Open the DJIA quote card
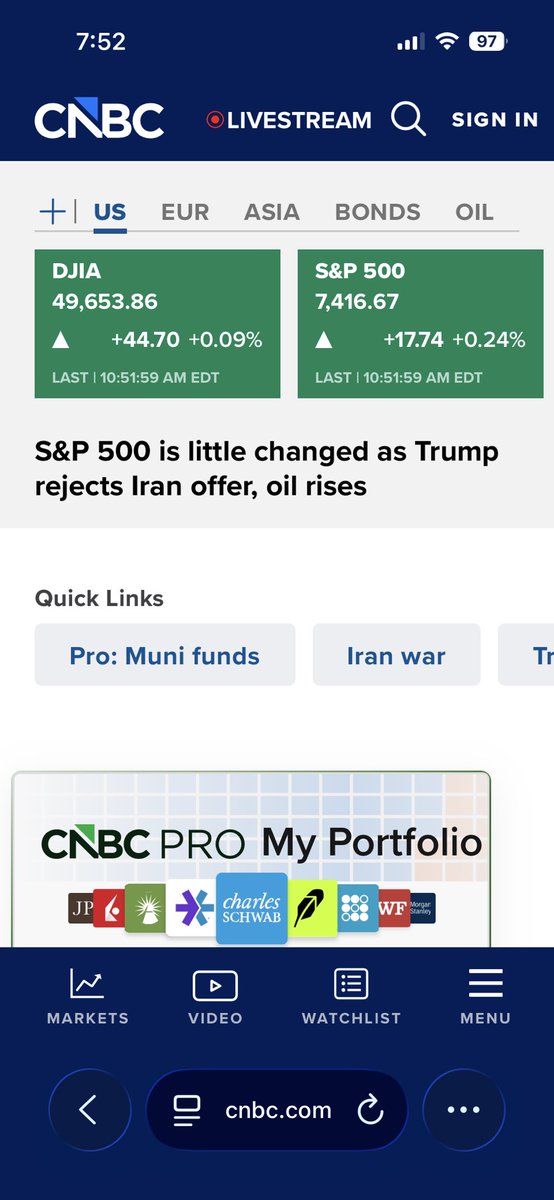The image size is (554, 1200). 158,324
